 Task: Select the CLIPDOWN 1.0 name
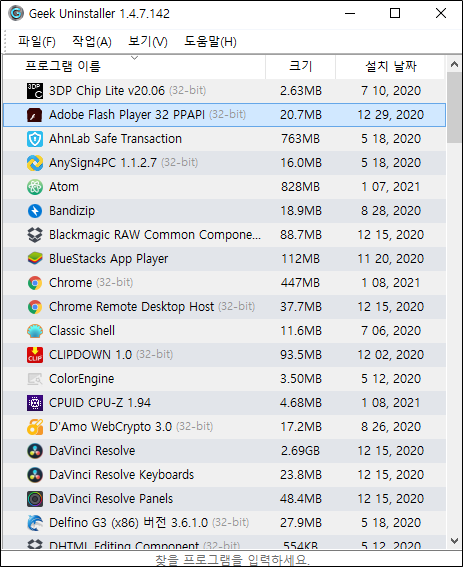pos(90,355)
